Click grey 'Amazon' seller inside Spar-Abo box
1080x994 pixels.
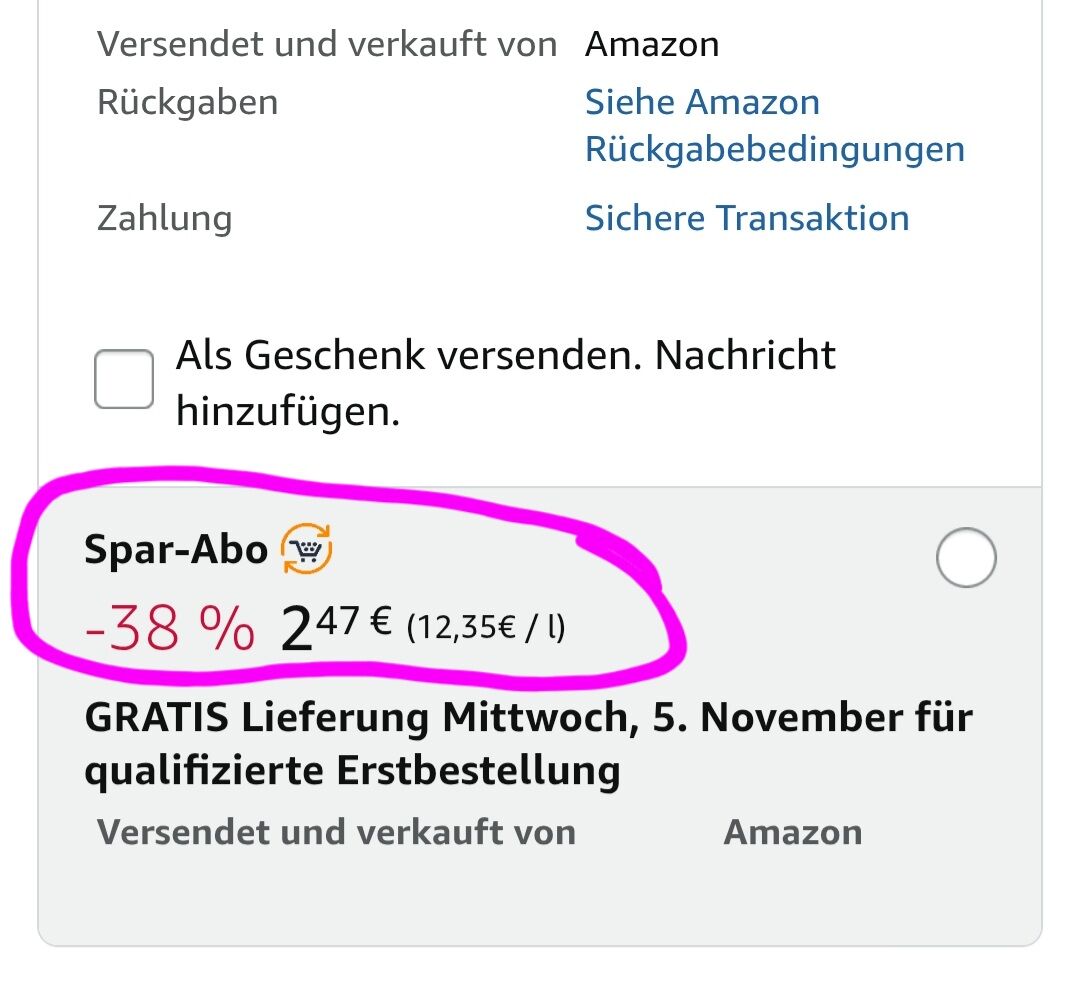click(x=792, y=832)
